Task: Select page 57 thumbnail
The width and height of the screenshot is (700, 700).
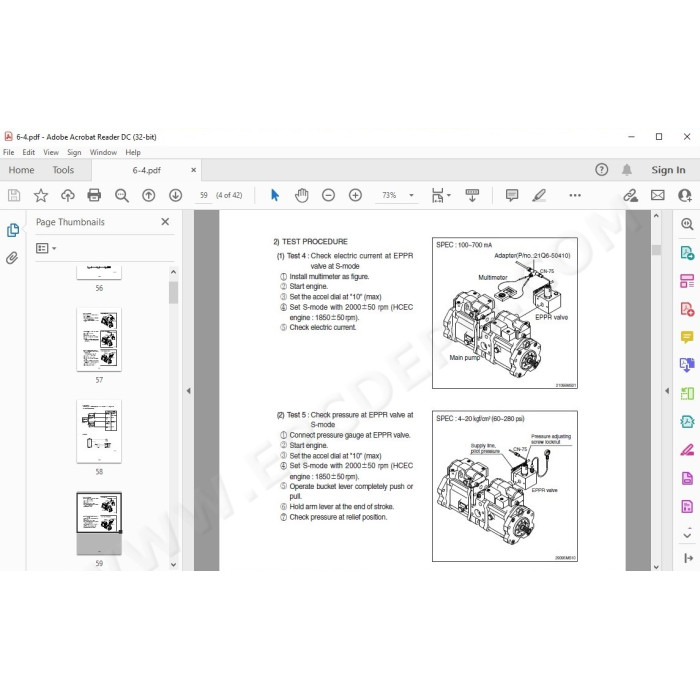Action: tap(99, 339)
